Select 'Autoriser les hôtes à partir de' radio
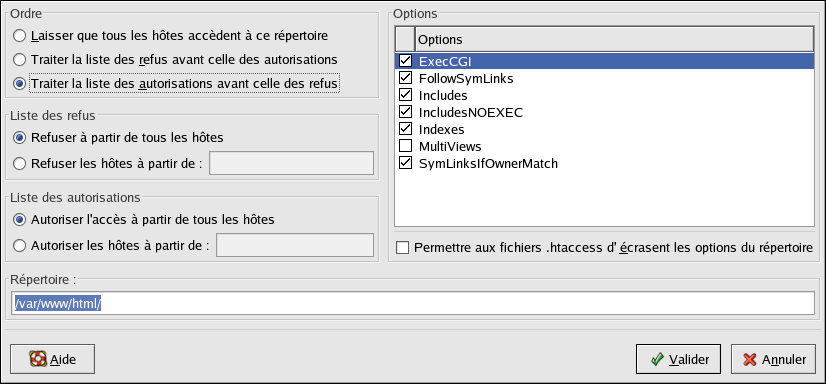The height and width of the screenshot is (384, 826). click(19, 245)
